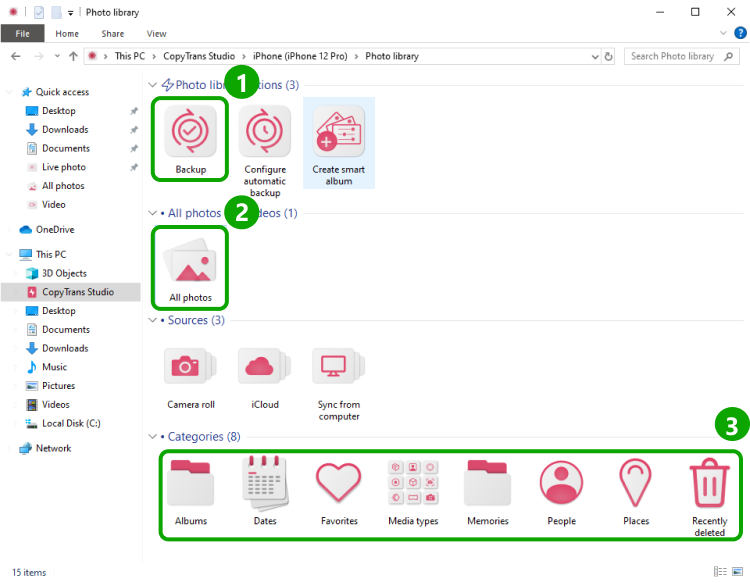Screen dimensions: 750x583
Task: Collapse the Photo library actions group
Action: pos(153,85)
